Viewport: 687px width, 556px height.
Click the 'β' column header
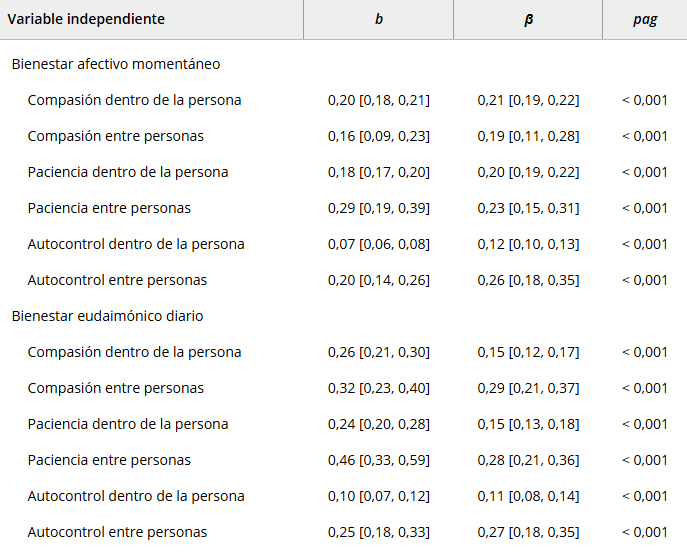pos(528,19)
